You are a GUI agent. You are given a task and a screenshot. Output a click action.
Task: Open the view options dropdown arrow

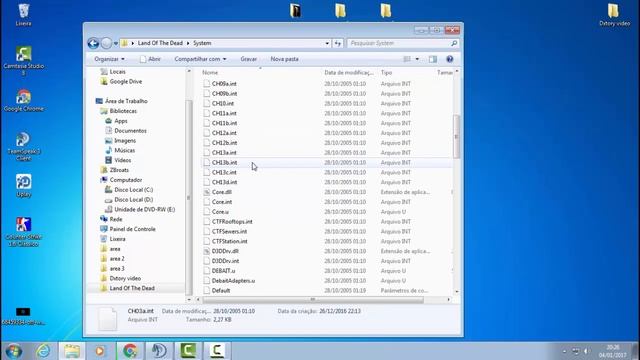(417, 59)
